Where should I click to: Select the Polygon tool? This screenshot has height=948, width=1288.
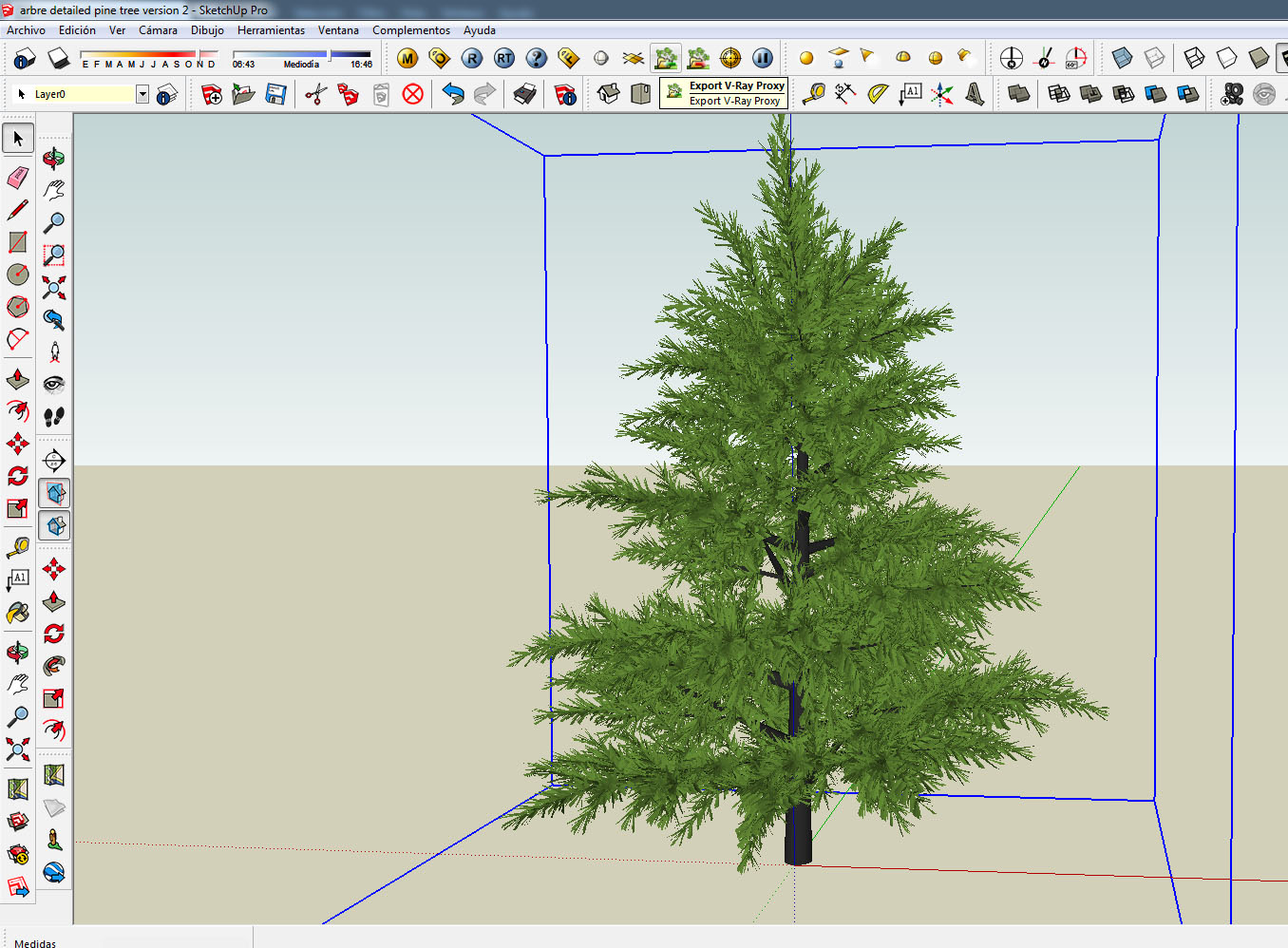click(18, 306)
